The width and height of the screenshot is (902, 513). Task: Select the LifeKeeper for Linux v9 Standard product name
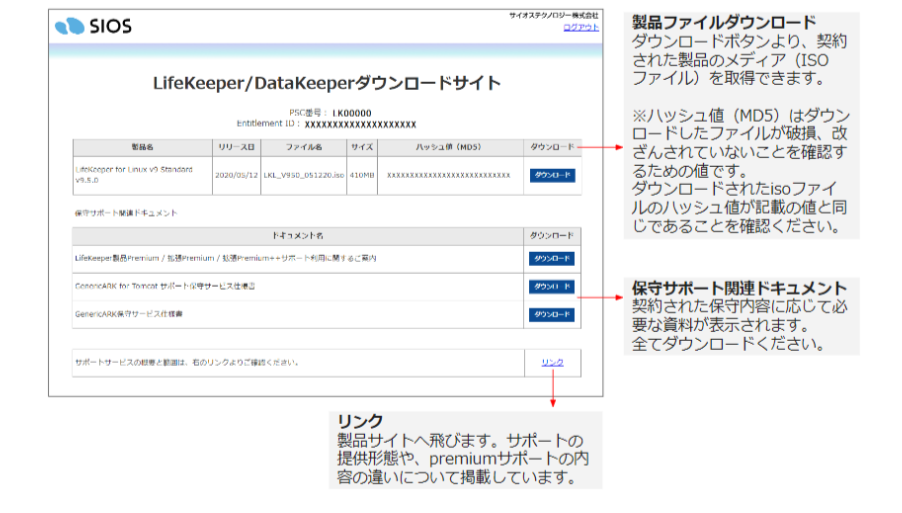pos(134,175)
